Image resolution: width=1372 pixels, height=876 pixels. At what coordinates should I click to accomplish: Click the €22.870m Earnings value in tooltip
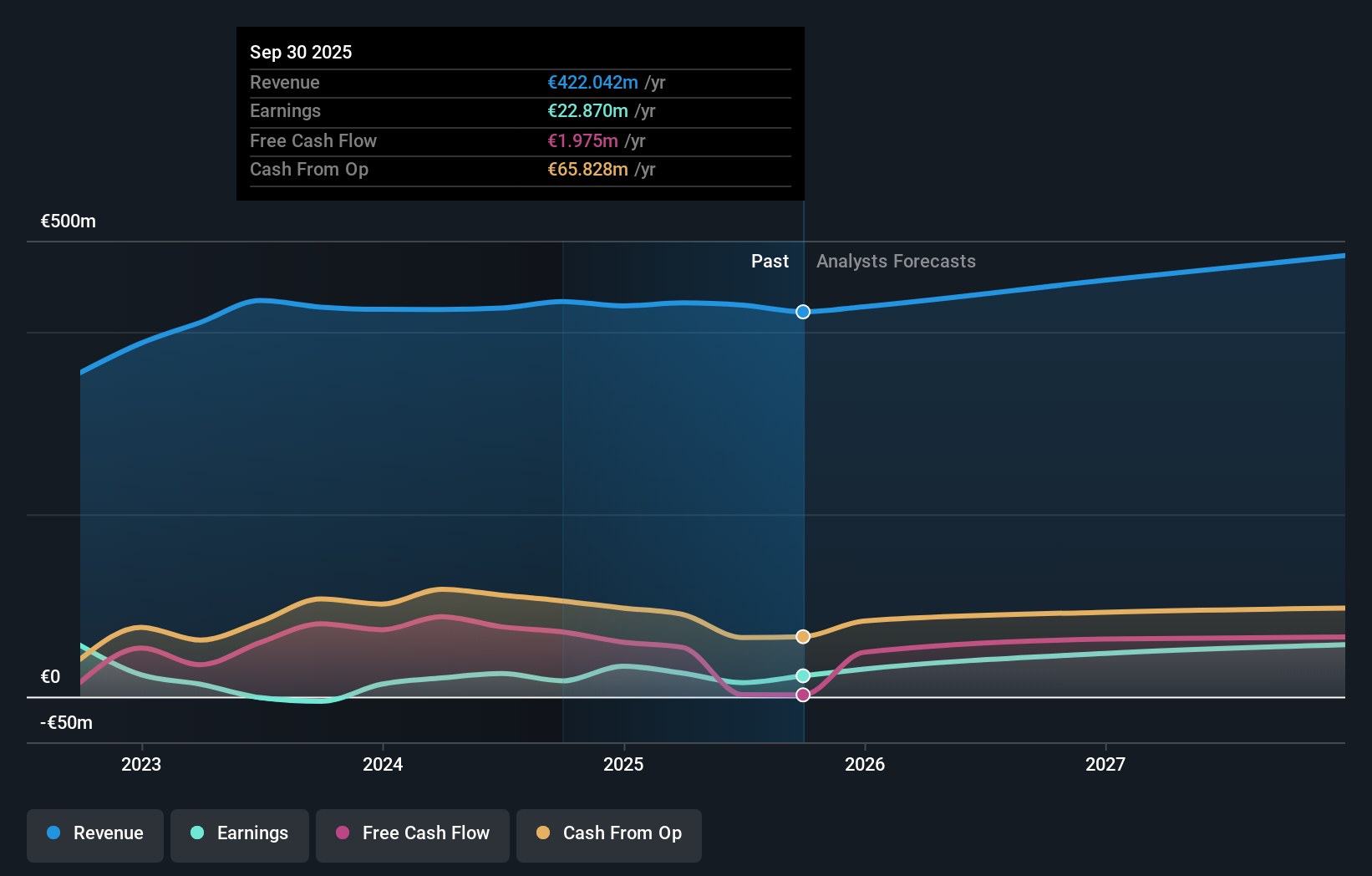[586, 110]
